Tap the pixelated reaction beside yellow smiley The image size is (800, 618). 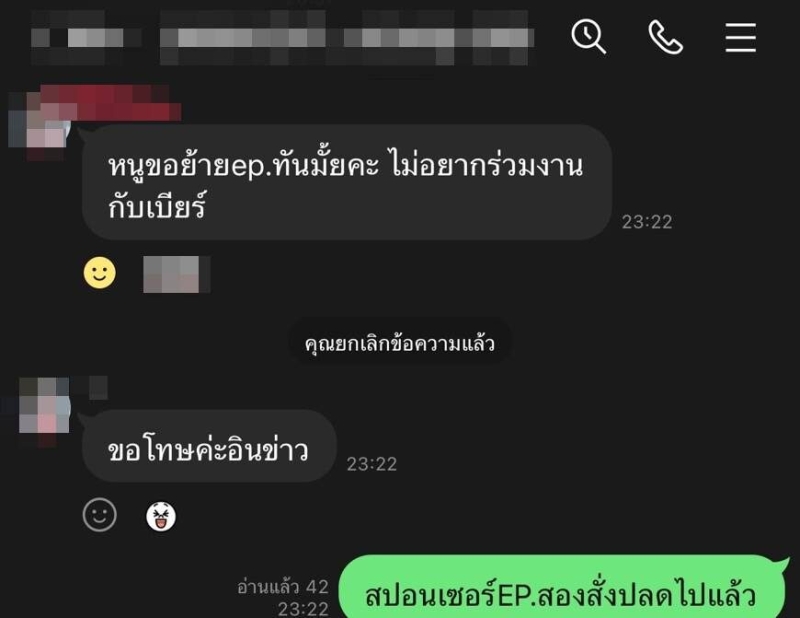[177, 275]
